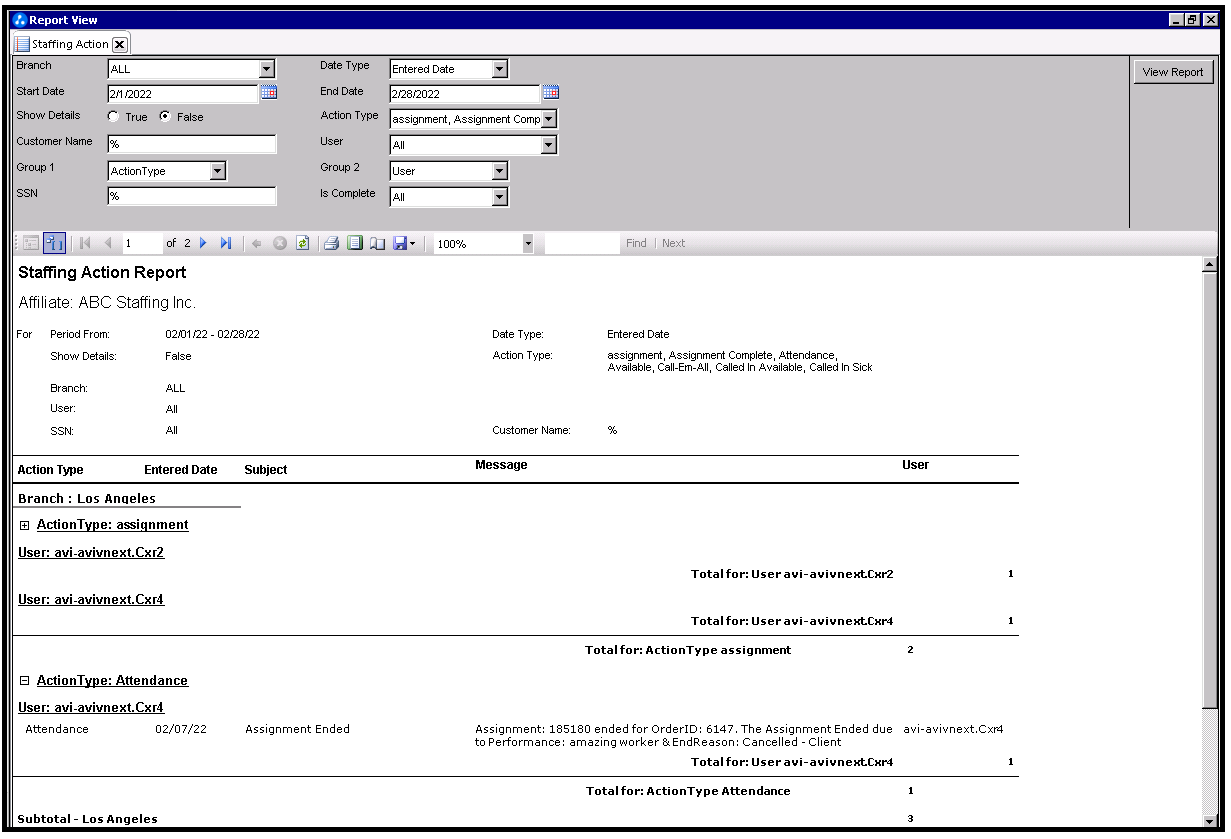Click 'Staffing Action Report' title
The height and width of the screenshot is (839, 1231).
tap(102, 273)
